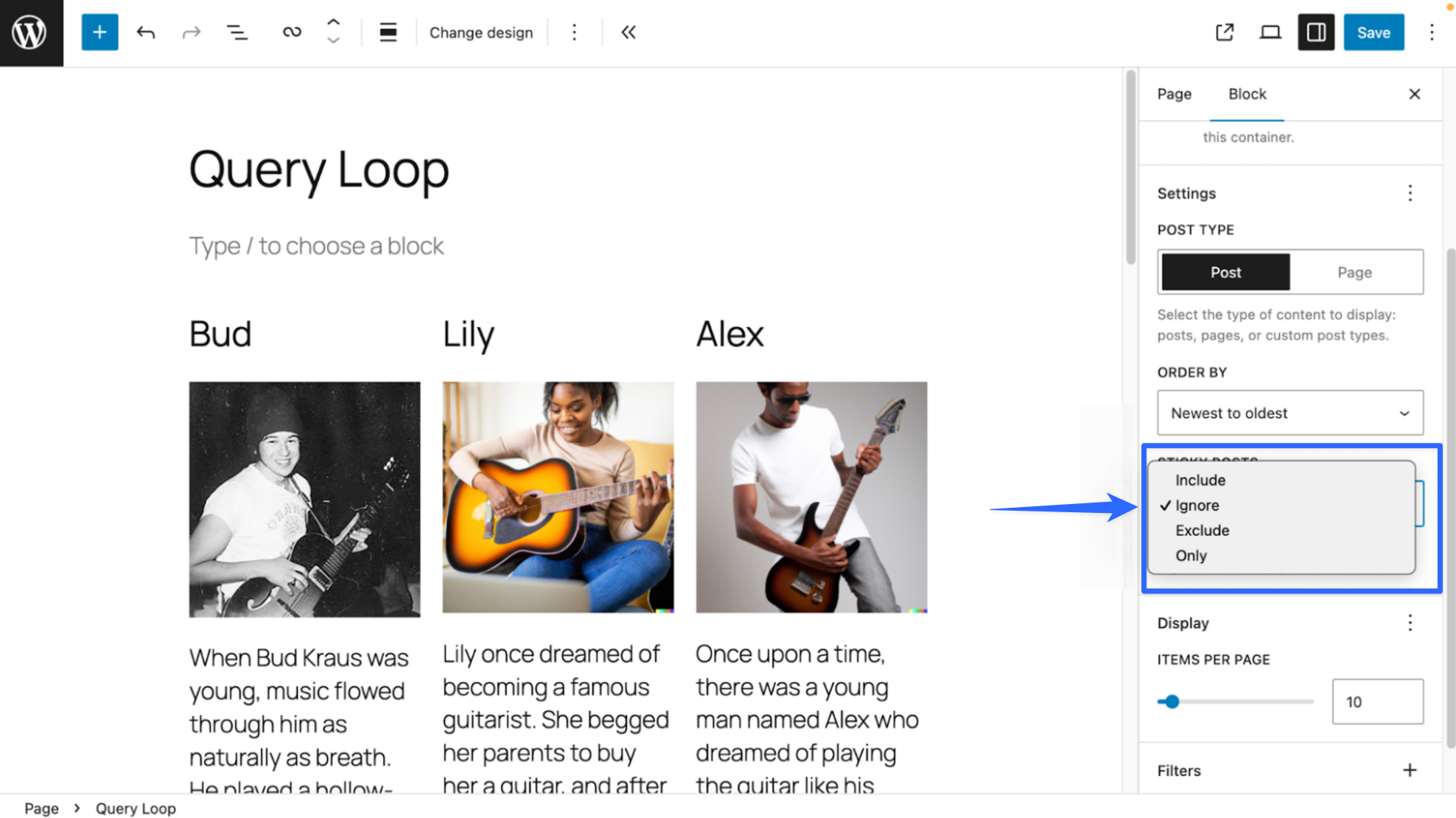Open the block inserter plus button

(x=99, y=32)
